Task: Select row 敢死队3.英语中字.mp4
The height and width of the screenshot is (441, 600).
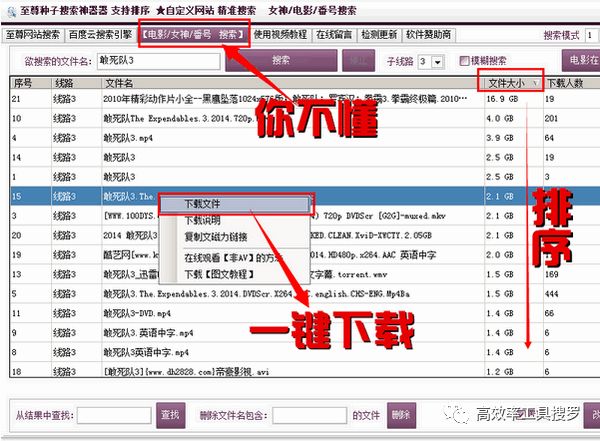Action: click(x=305, y=333)
